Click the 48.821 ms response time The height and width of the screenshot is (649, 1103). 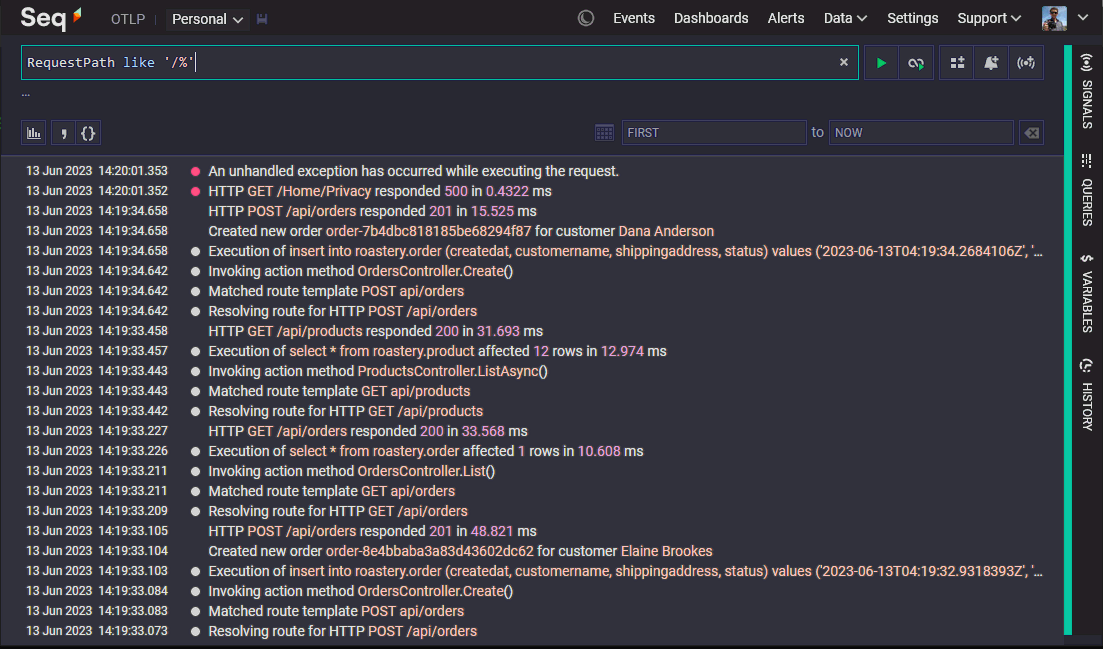492,531
